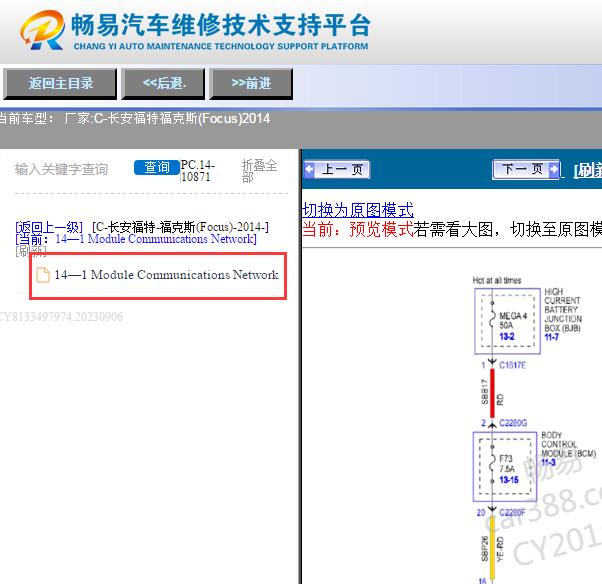The width and height of the screenshot is (602, 584).
Task: Go to next page with 下一页
Action: click(526, 169)
